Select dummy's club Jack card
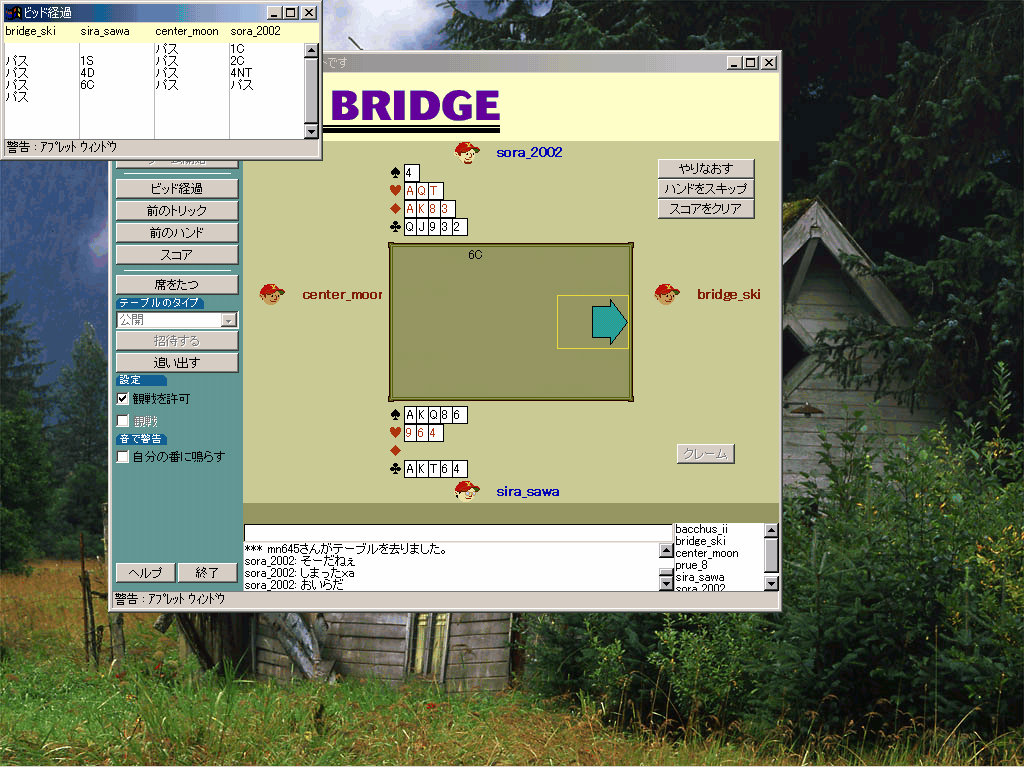Viewport: 1024px width, 768px height. tap(421, 227)
